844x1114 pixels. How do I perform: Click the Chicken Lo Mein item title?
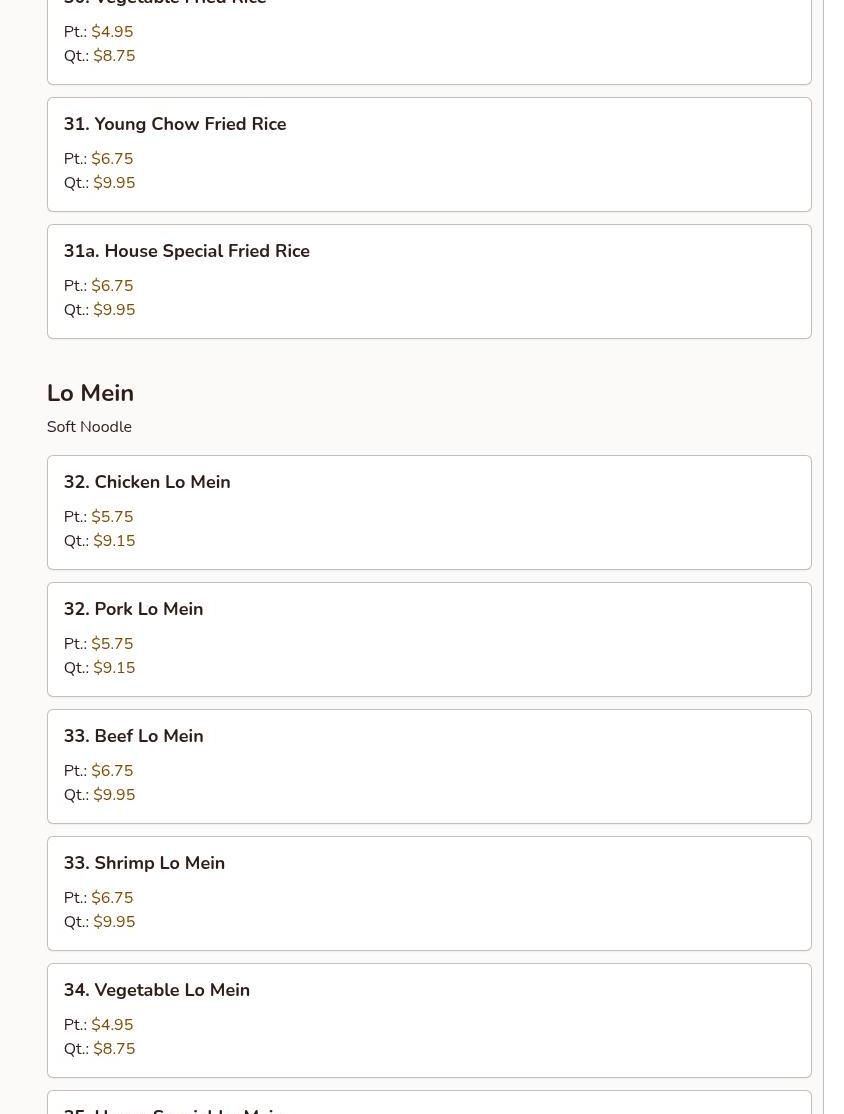coord(147,482)
